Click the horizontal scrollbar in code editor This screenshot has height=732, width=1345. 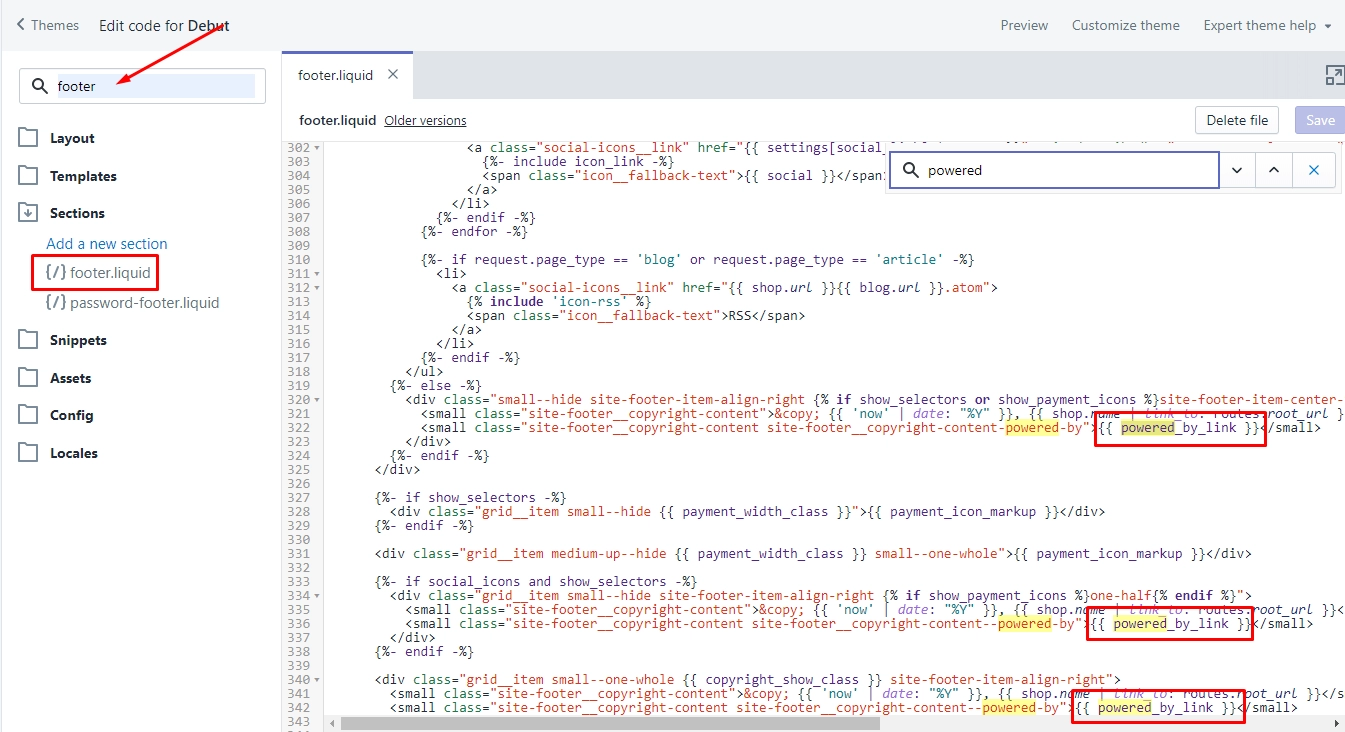click(x=609, y=723)
